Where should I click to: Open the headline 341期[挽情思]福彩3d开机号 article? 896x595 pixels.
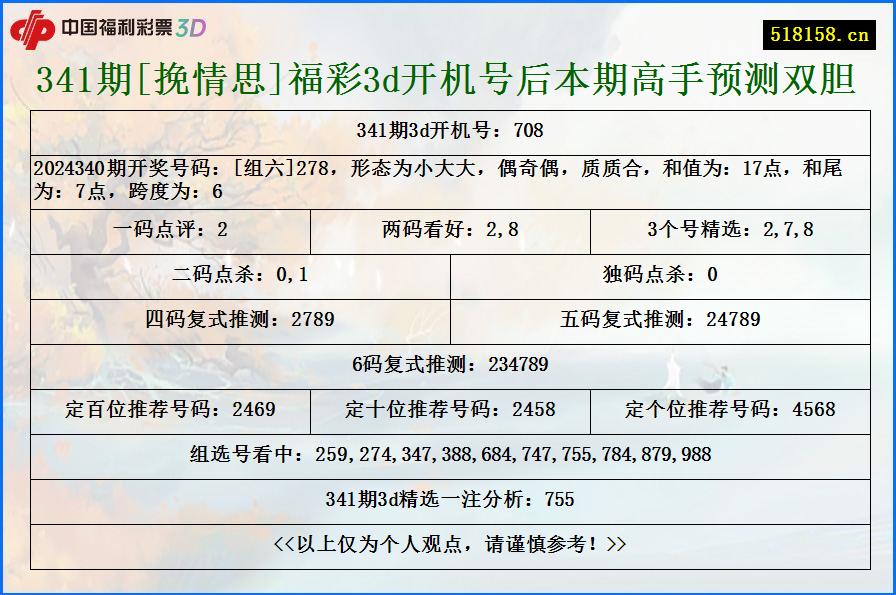click(x=448, y=83)
